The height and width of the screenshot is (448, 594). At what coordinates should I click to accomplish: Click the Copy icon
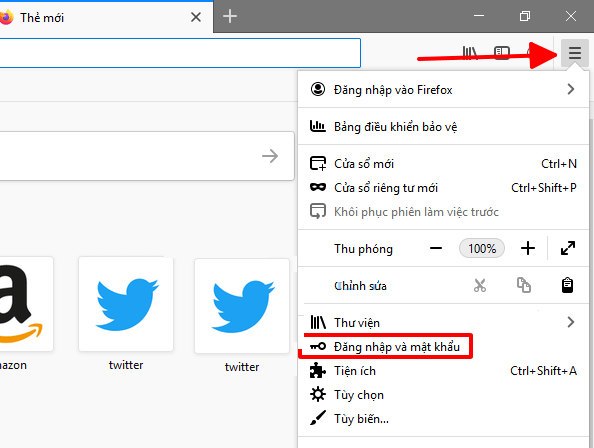point(524,285)
